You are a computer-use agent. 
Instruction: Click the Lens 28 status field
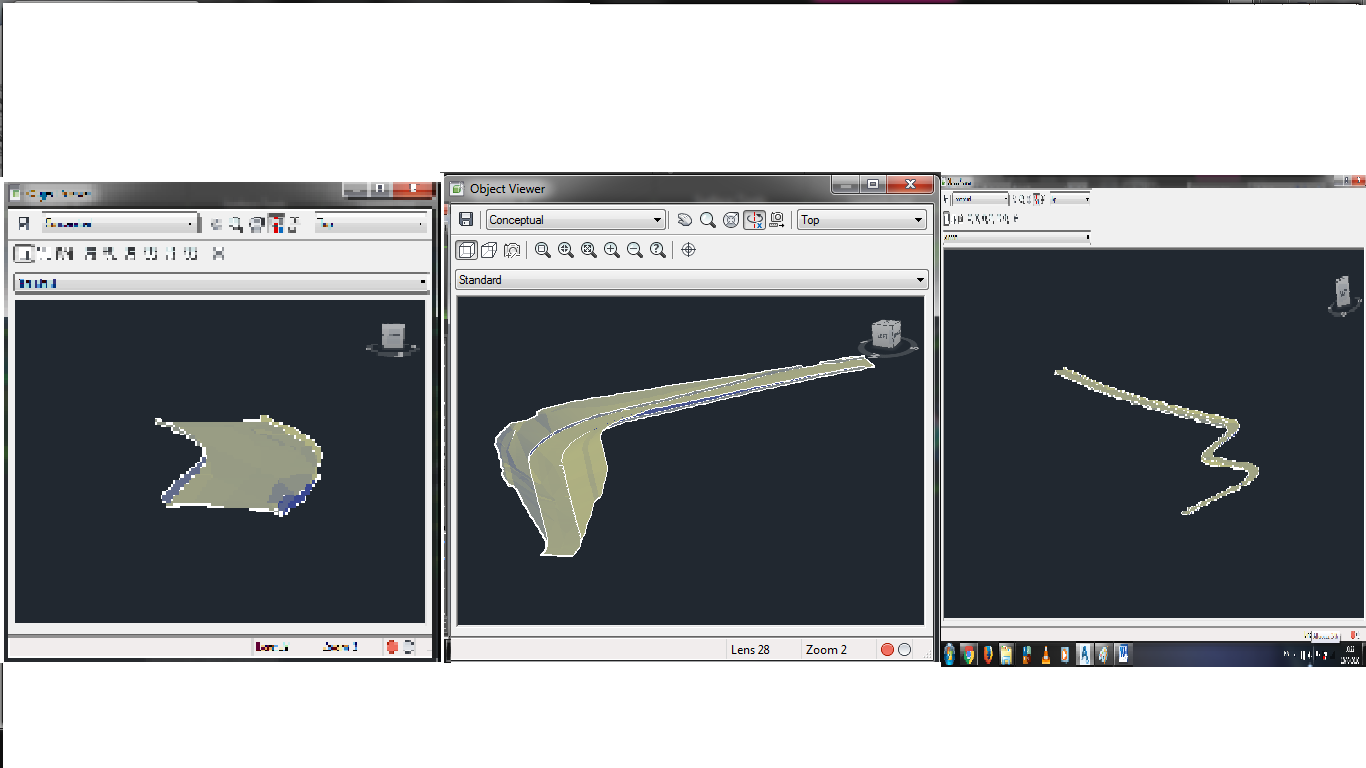point(752,649)
